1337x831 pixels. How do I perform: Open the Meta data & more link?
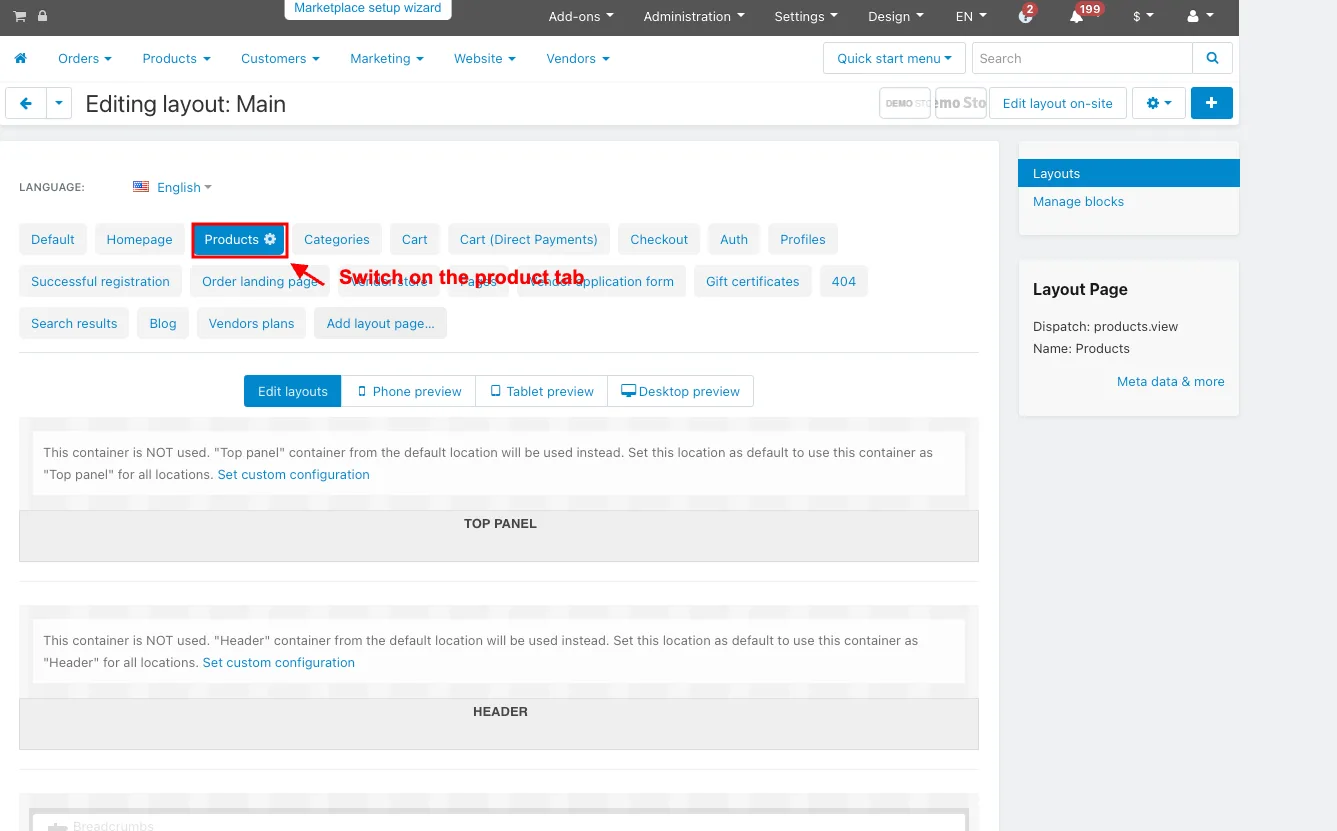point(1170,381)
